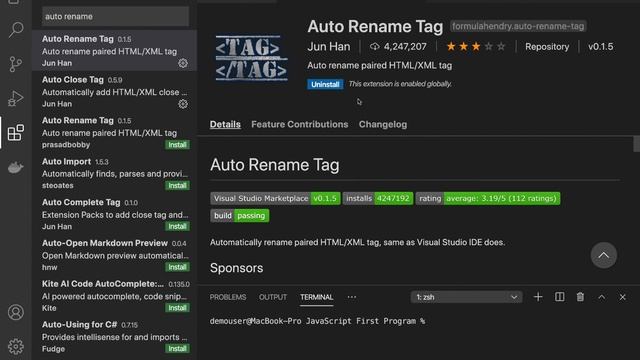Select Auto-Using for C# entry
The width and height of the screenshot is (640, 360).
(x=114, y=336)
